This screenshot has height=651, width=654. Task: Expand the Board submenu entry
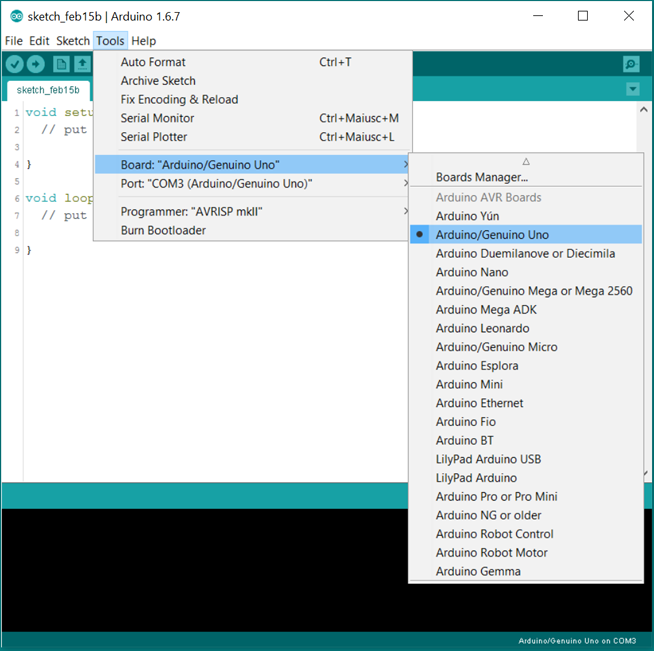click(x=253, y=165)
